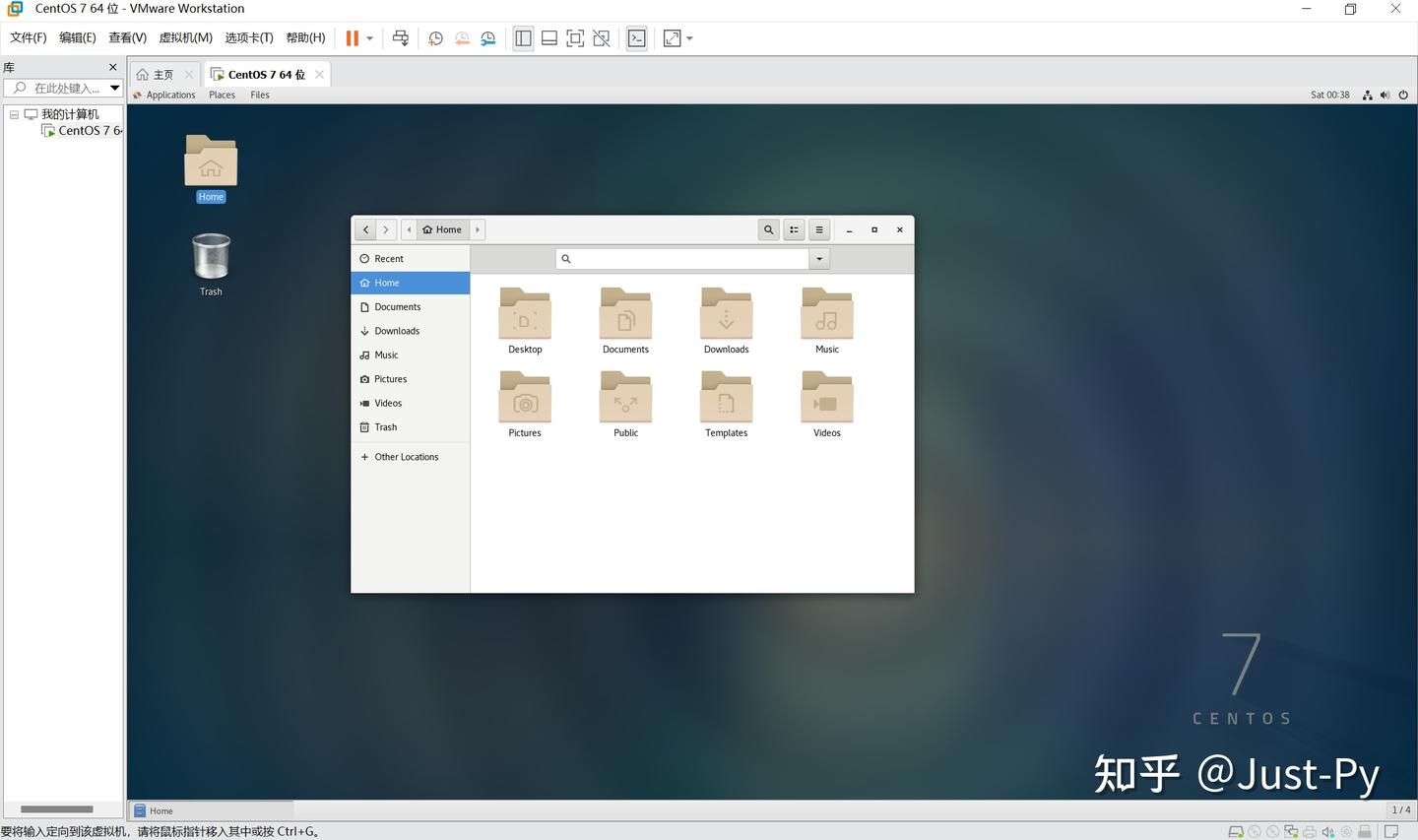Expand the search options dropdown arrow

(x=819, y=259)
